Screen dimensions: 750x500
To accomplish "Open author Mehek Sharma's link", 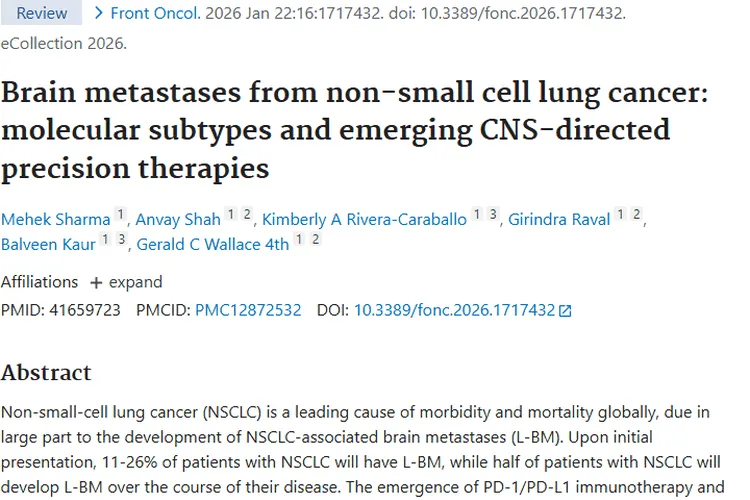I will pyautogui.click(x=55, y=219).
